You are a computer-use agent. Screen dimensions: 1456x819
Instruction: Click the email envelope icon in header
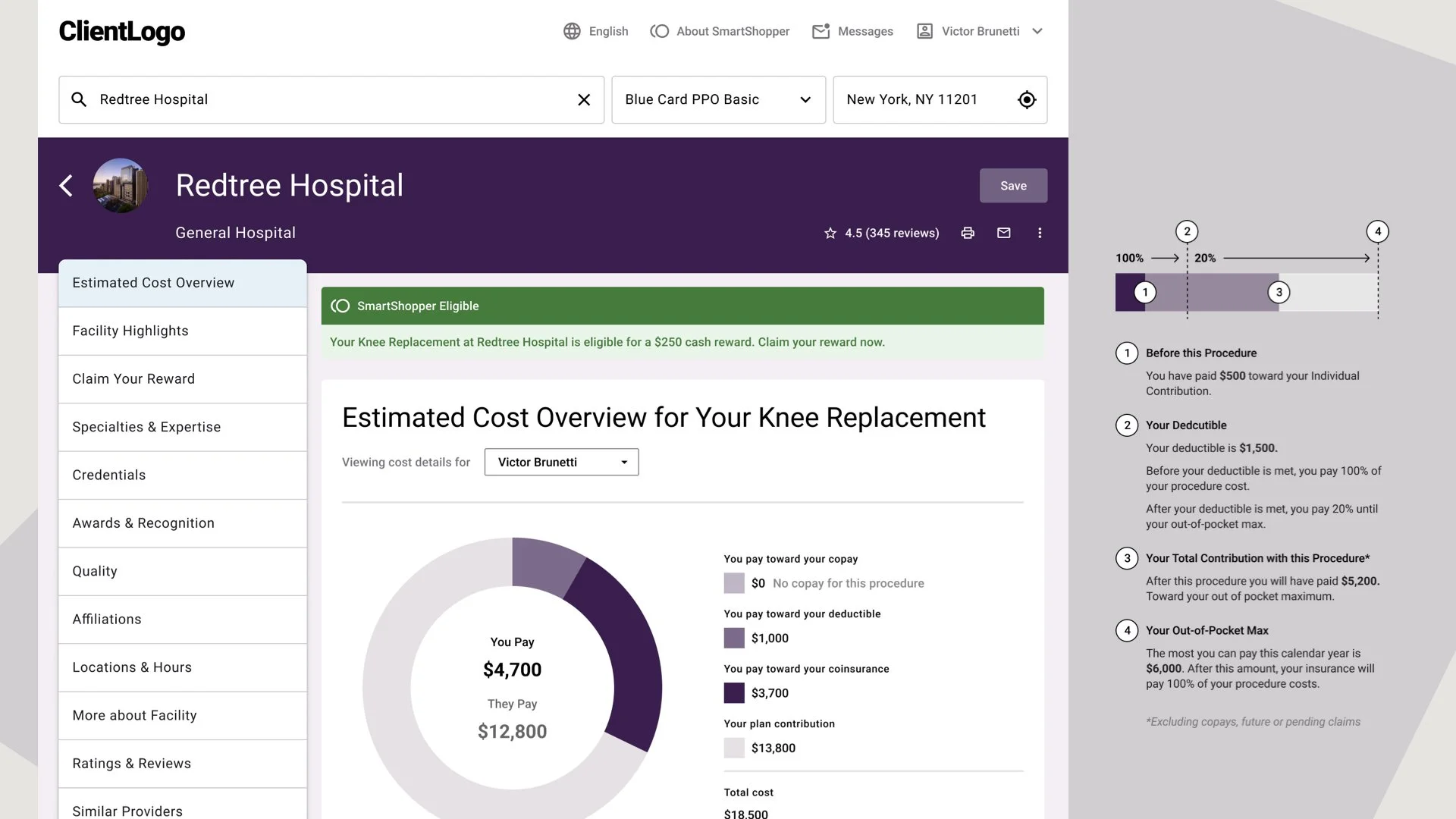coord(1004,233)
